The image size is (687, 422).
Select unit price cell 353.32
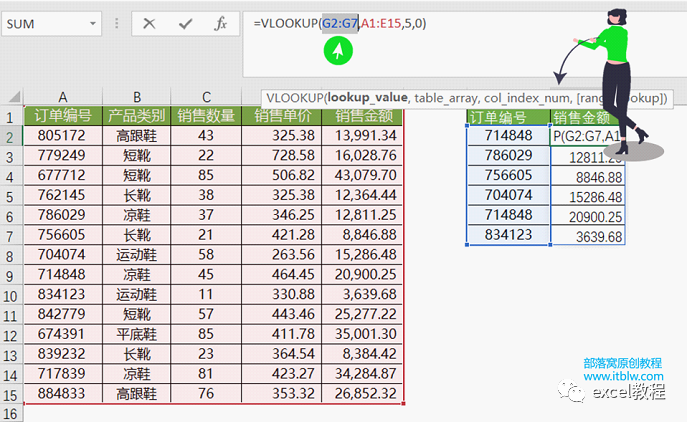tap(282, 394)
